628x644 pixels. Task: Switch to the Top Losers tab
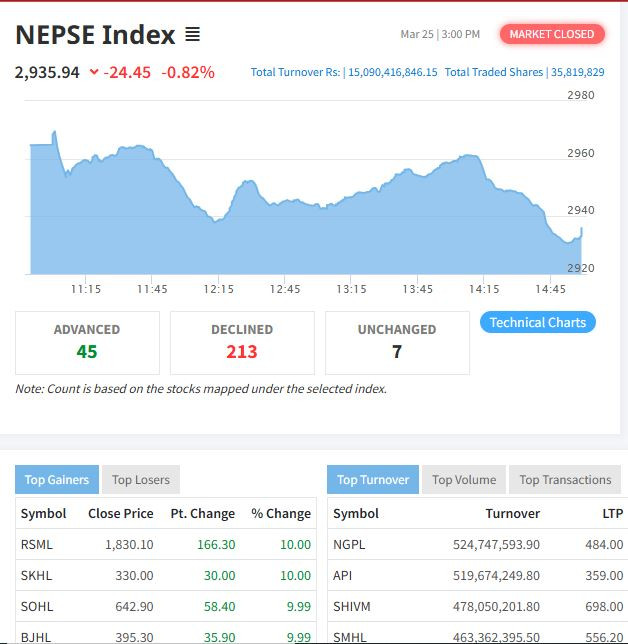[x=141, y=480]
